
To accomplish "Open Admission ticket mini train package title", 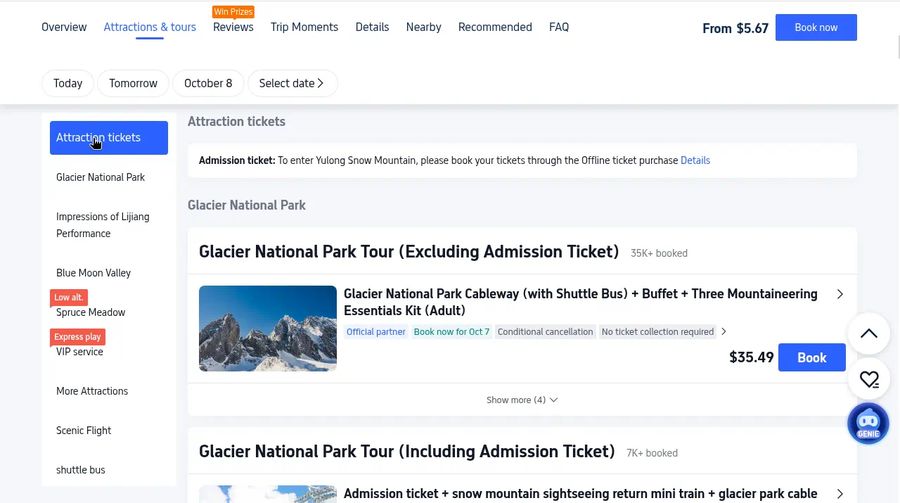I will point(580,494).
